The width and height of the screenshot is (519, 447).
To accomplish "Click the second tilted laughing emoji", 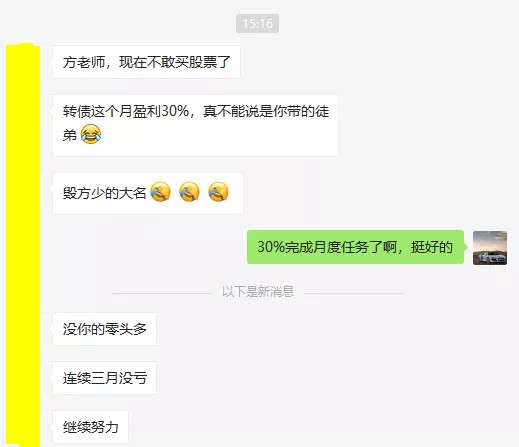I will (x=189, y=192).
